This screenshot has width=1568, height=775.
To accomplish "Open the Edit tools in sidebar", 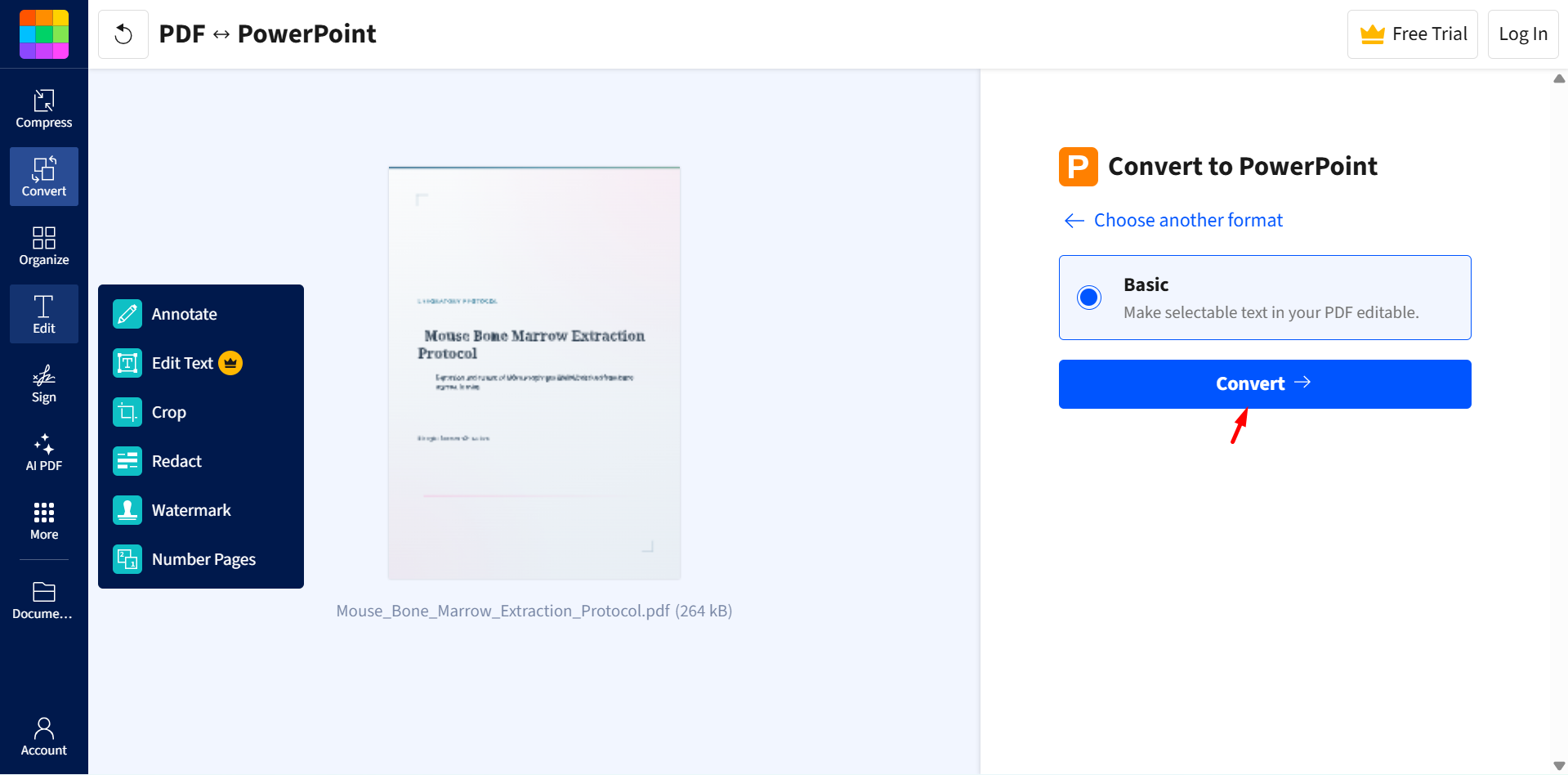I will (44, 314).
